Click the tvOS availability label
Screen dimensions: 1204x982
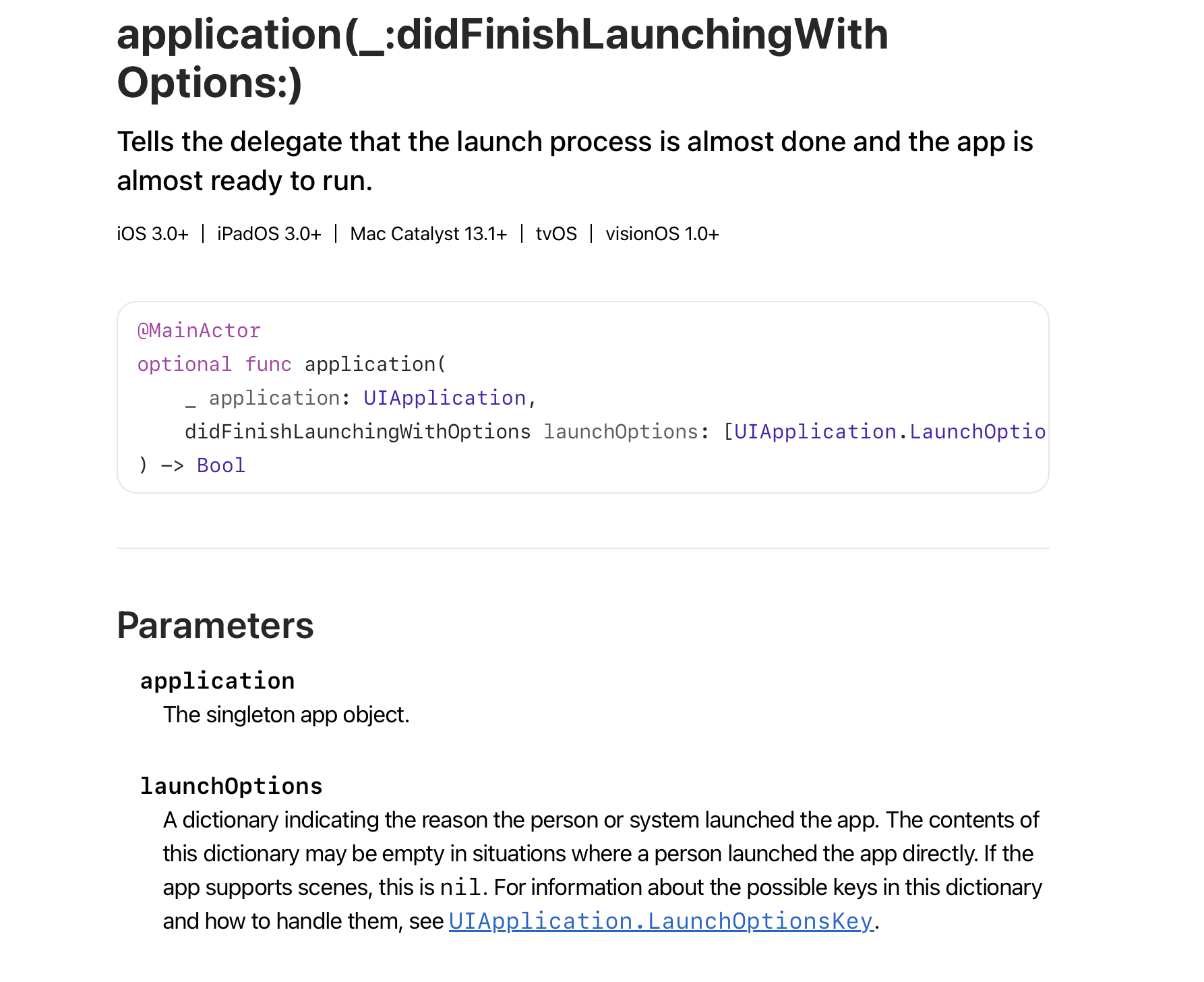[x=556, y=234]
